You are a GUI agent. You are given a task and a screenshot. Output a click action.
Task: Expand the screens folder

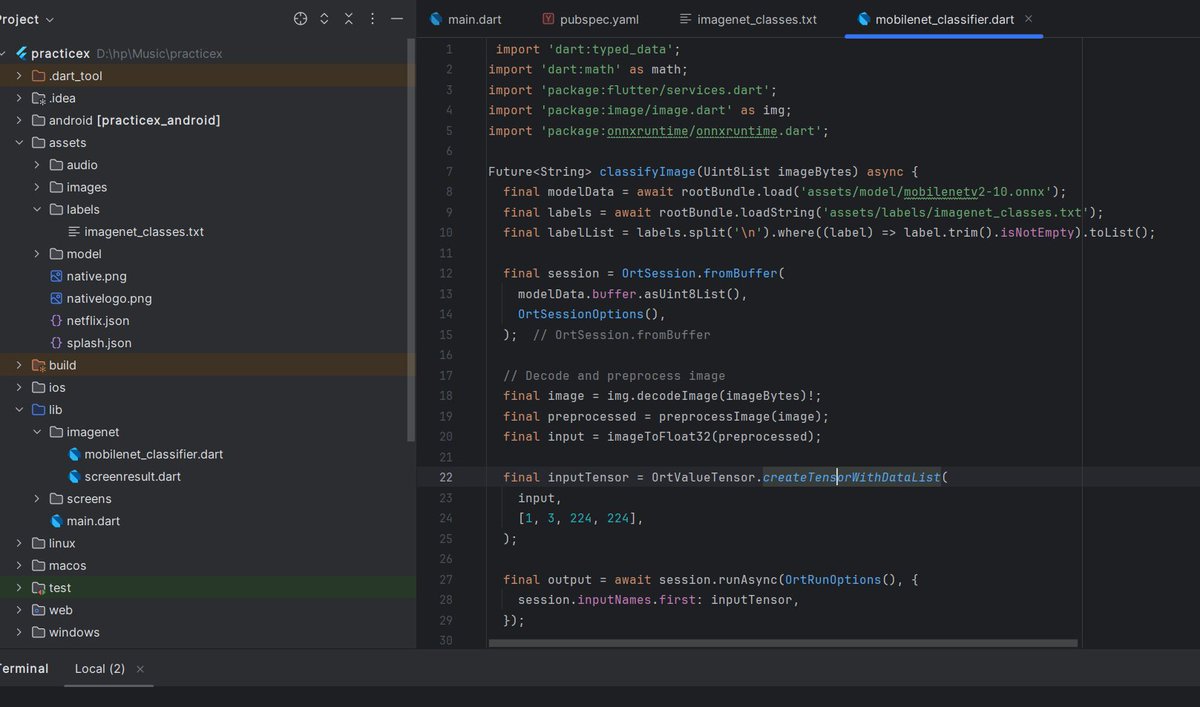pyautogui.click(x=37, y=499)
